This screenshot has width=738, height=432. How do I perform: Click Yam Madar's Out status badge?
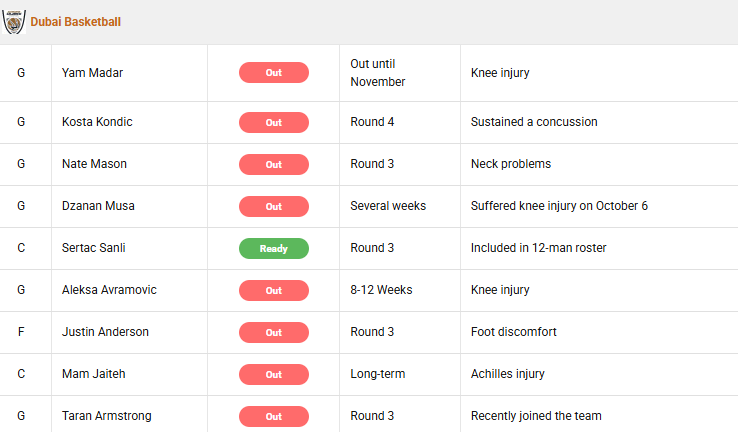pyautogui.click(x=273, y=73)
